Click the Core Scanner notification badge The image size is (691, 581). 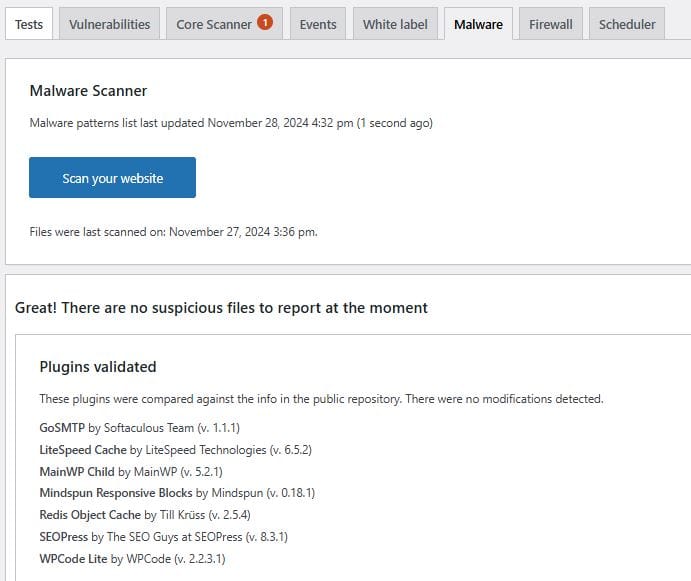[x=265, y=22]
